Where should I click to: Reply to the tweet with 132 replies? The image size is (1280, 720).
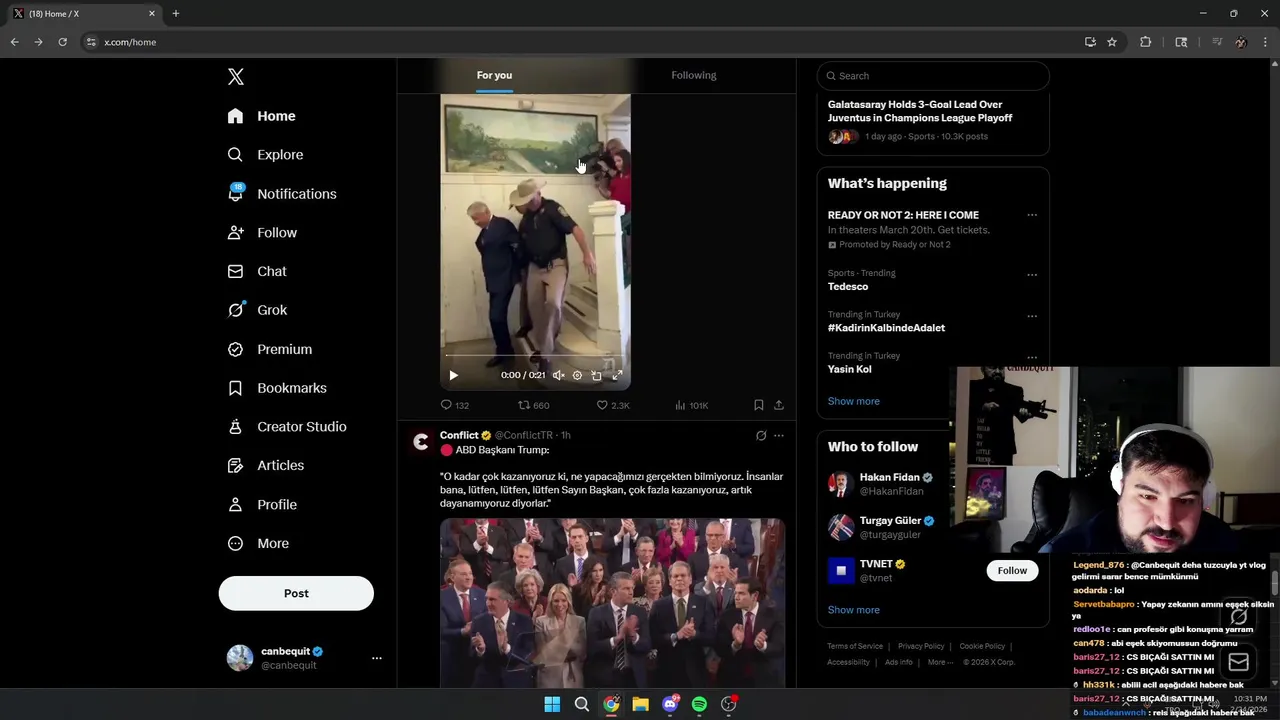(x=455, y=405)
